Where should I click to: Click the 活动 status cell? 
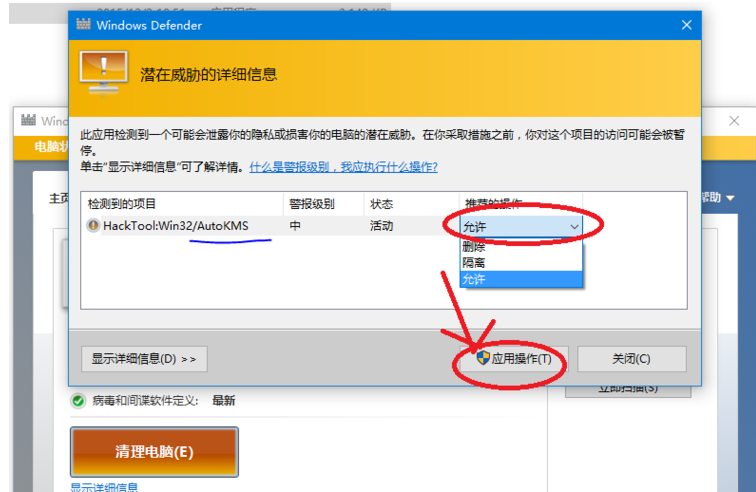(x=381, y=225)
